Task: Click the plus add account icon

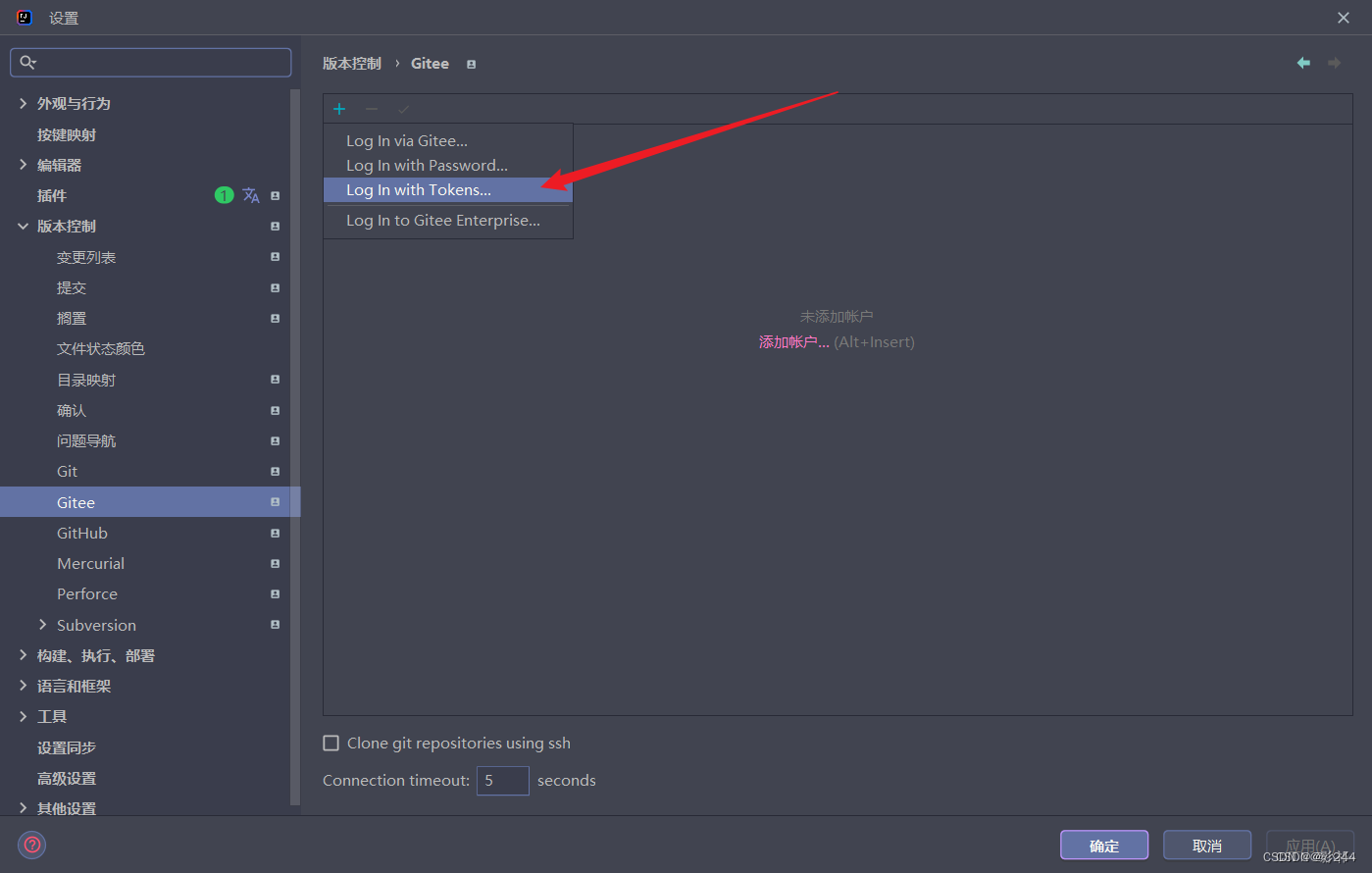Action: (x=339, y=109)
